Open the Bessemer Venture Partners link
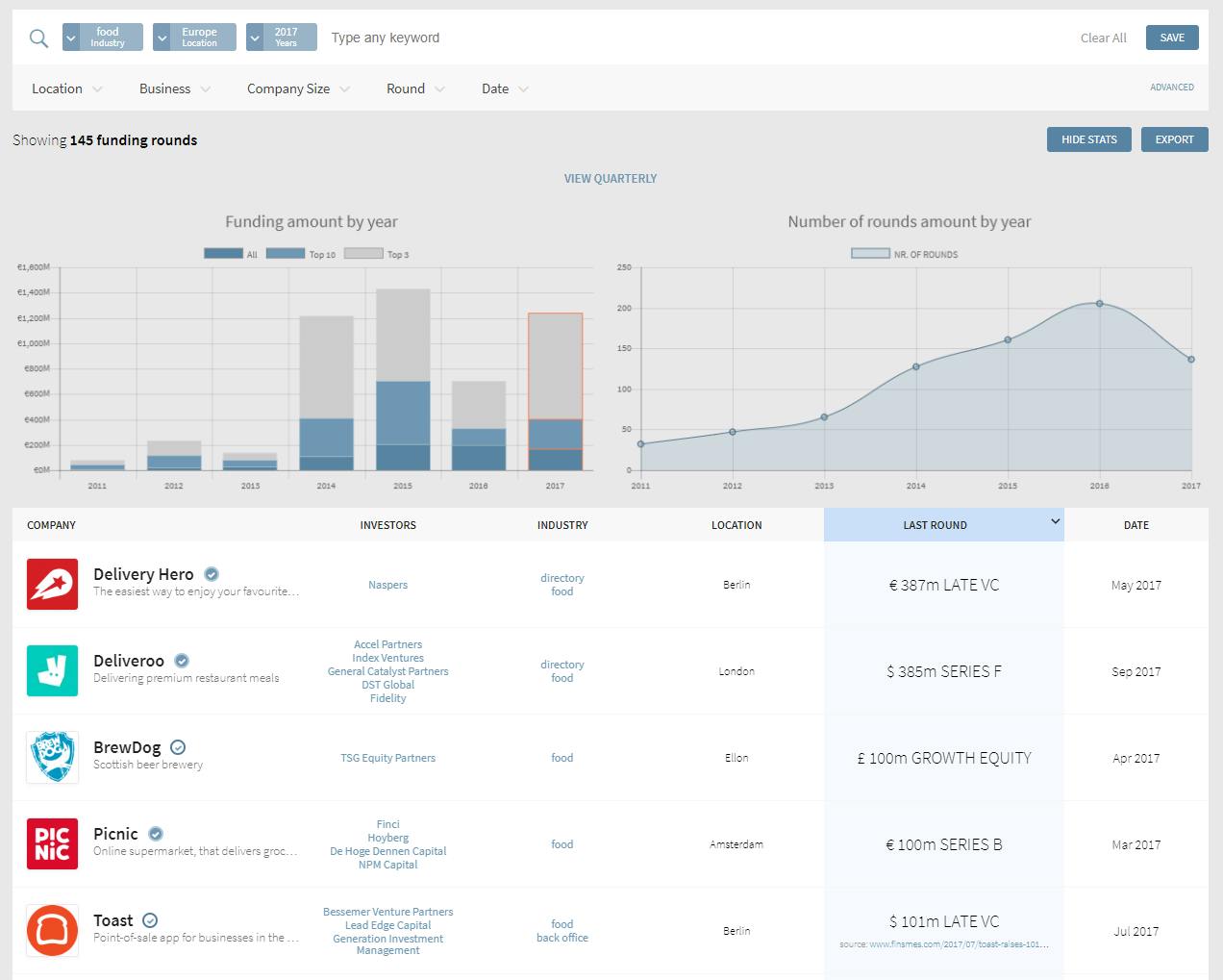This screenshot has width=1223, height=980. click(387, 912)
